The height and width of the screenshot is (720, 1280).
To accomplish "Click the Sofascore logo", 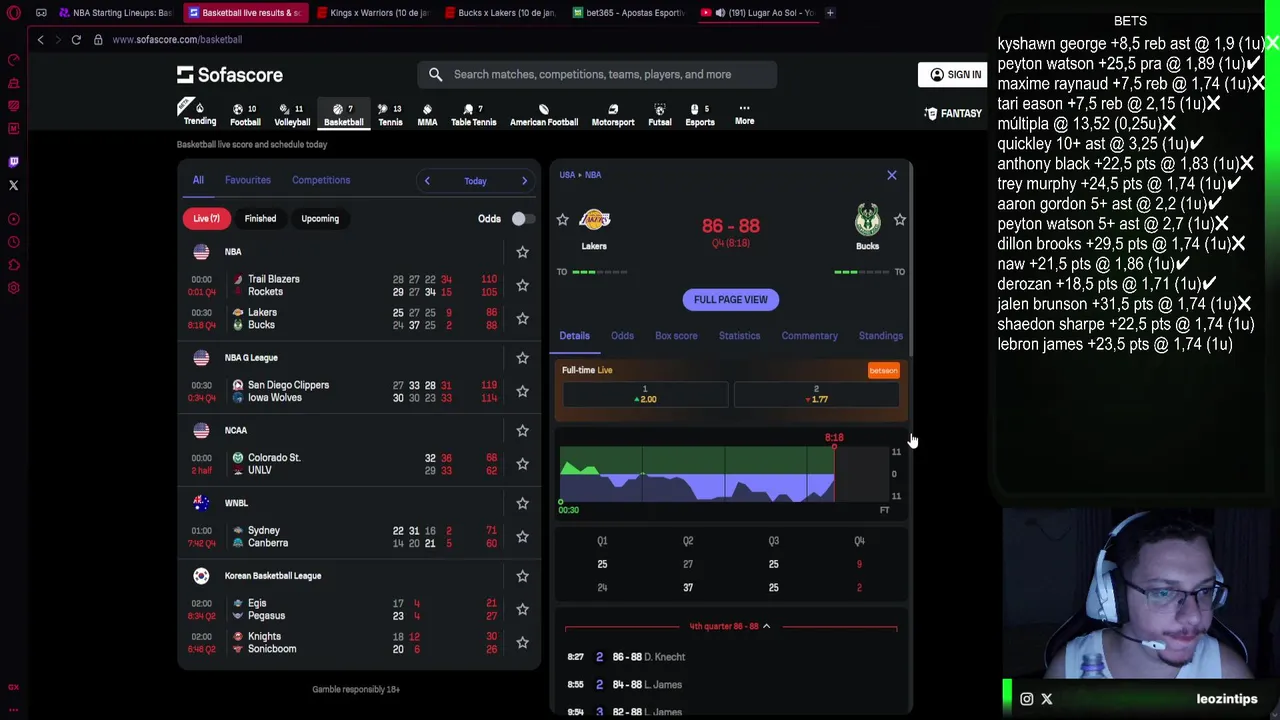I will (230, 75).
